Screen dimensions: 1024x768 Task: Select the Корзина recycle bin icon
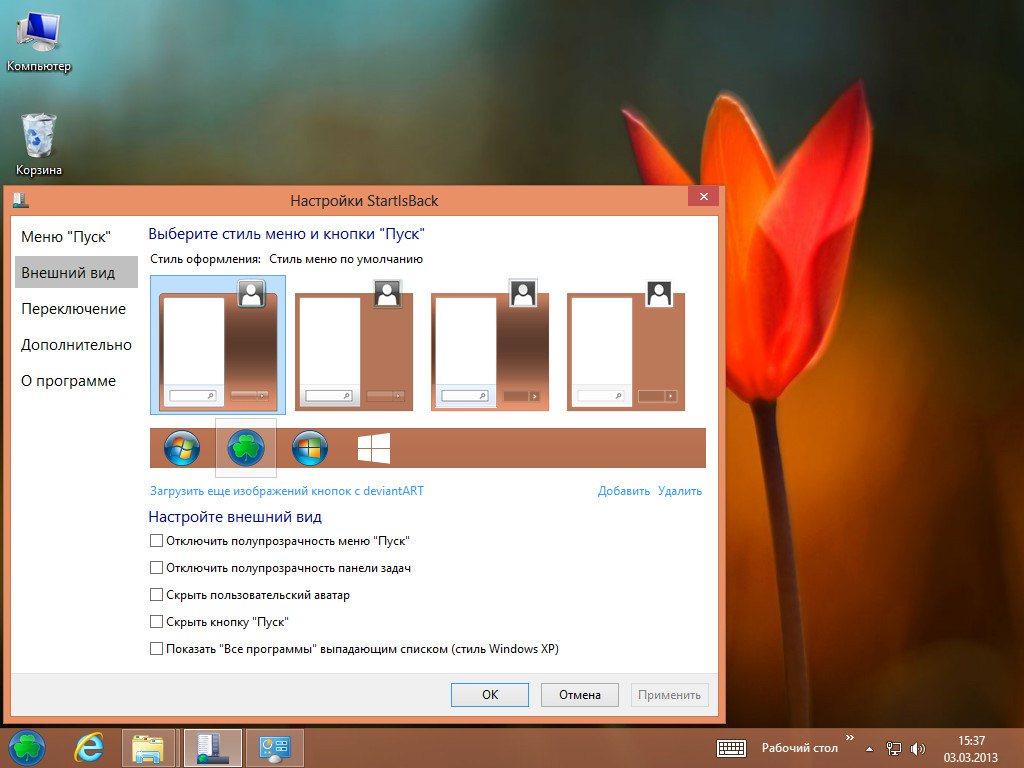click(x=39, y=145)
